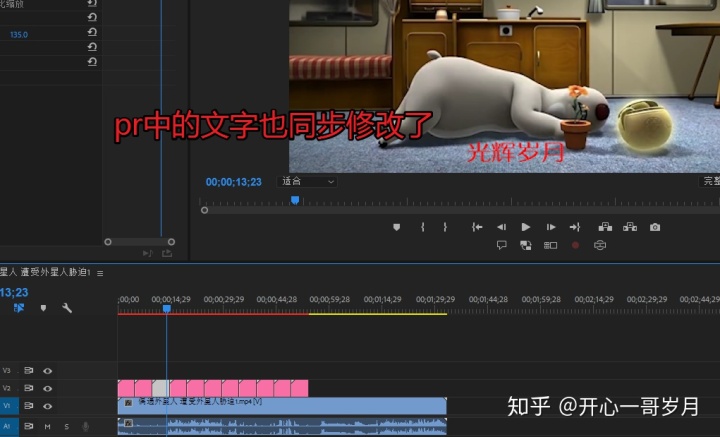Reset the bottom parameter in Effect Controls
720x437 pixels.
click(92, 62)
